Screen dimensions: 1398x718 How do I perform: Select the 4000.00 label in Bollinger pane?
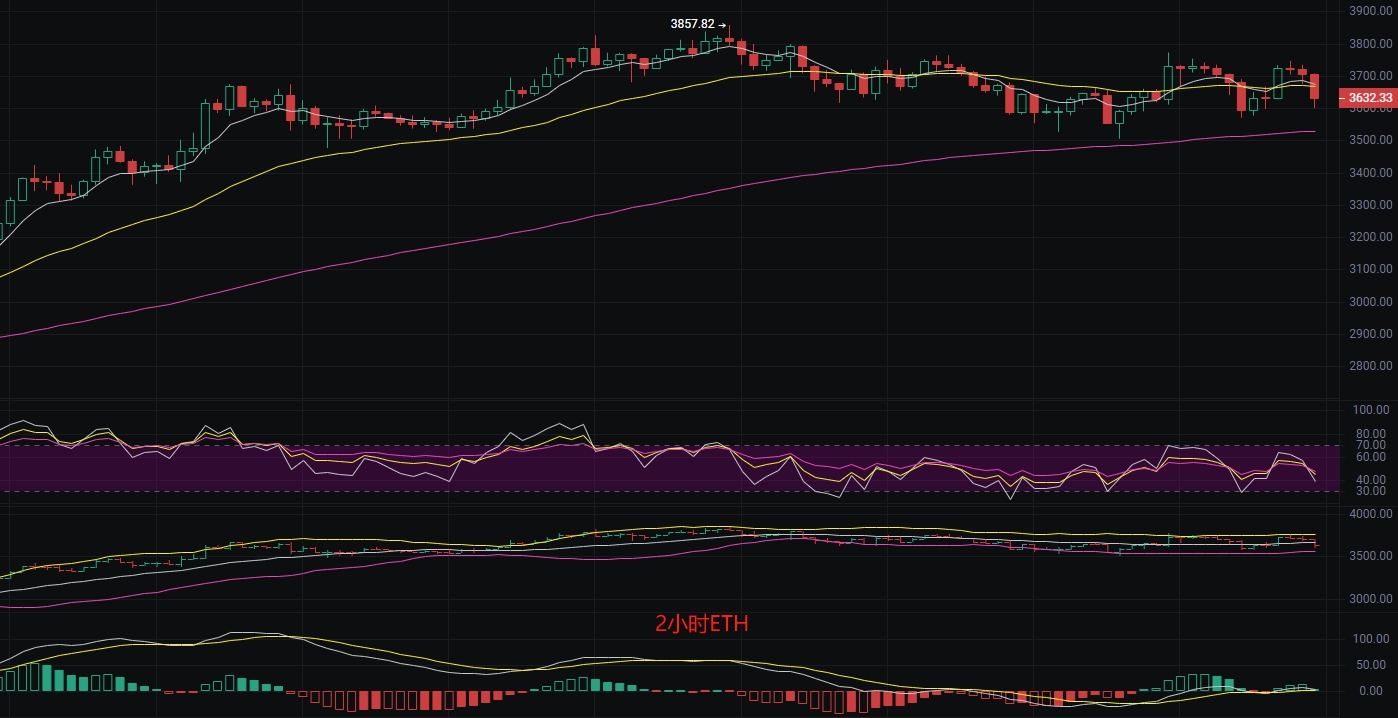tap(1371, 513)
